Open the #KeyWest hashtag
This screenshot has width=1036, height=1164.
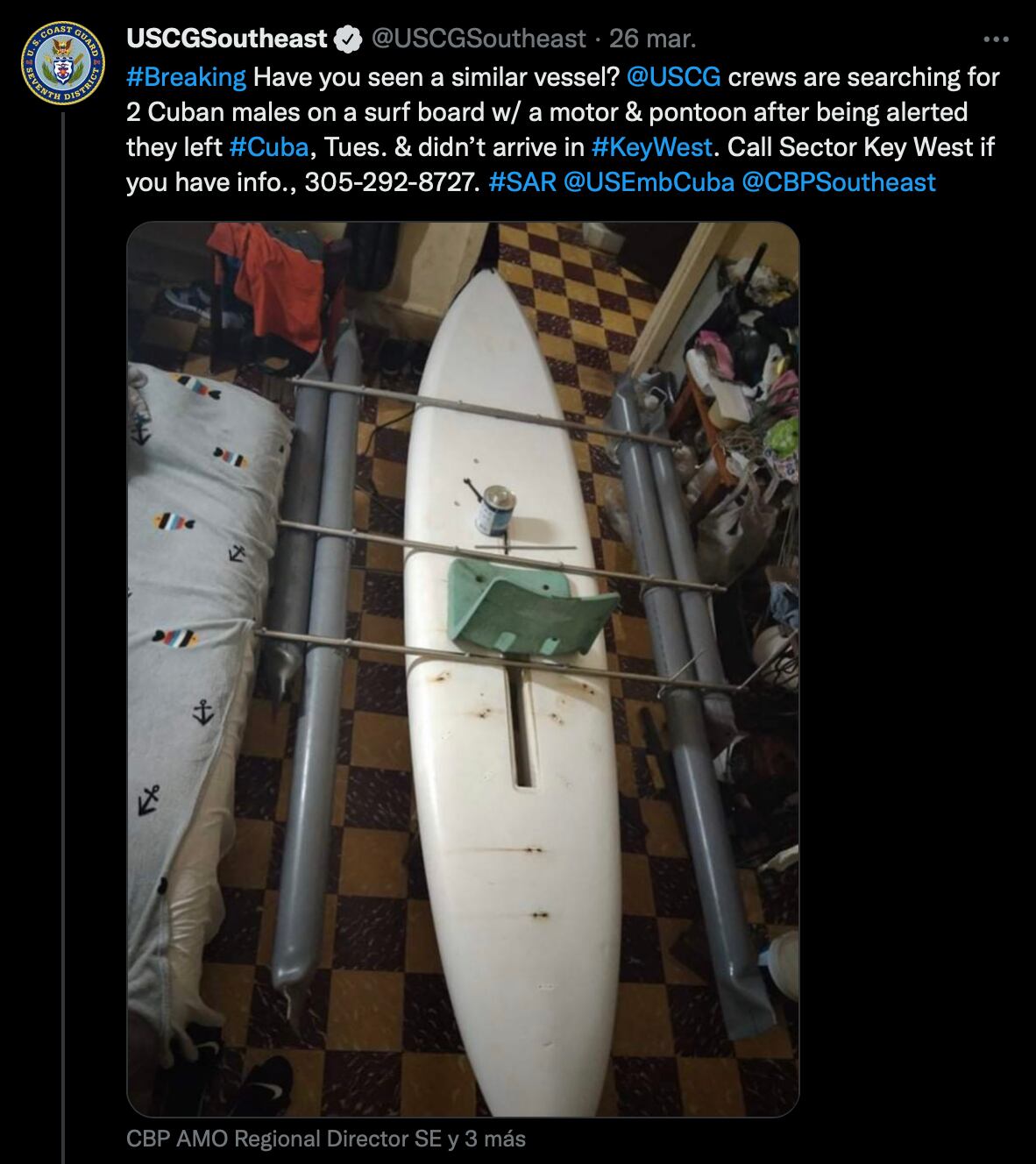653,146
